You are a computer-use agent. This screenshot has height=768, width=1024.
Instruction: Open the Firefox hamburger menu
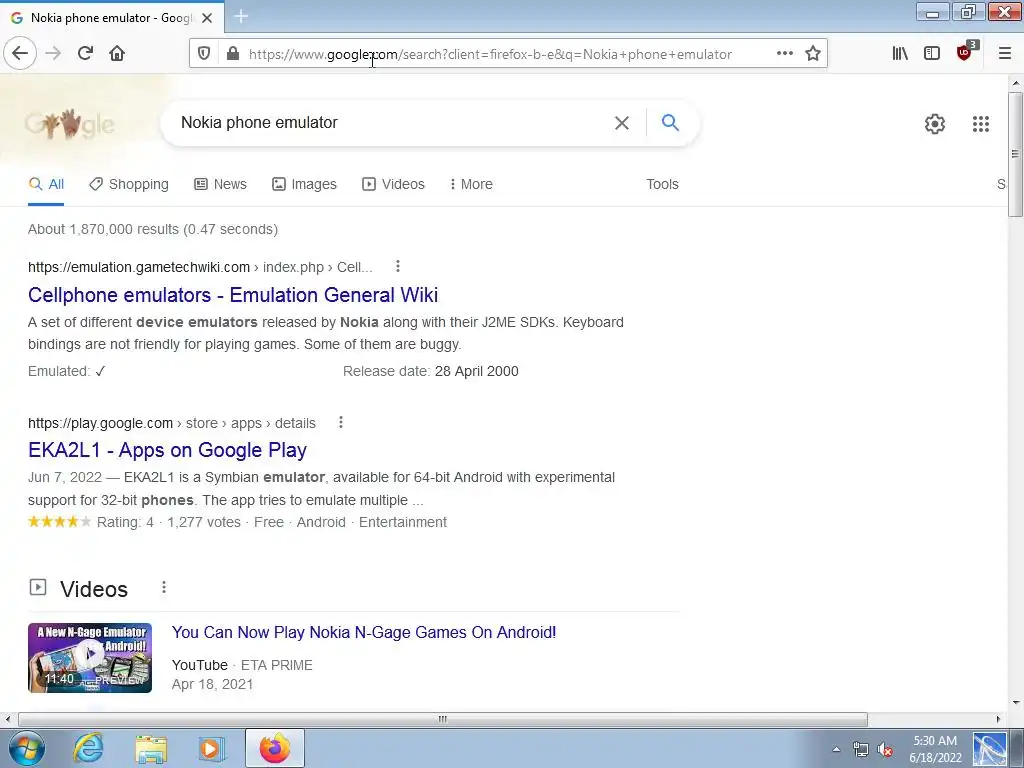tap(1005, 54)
